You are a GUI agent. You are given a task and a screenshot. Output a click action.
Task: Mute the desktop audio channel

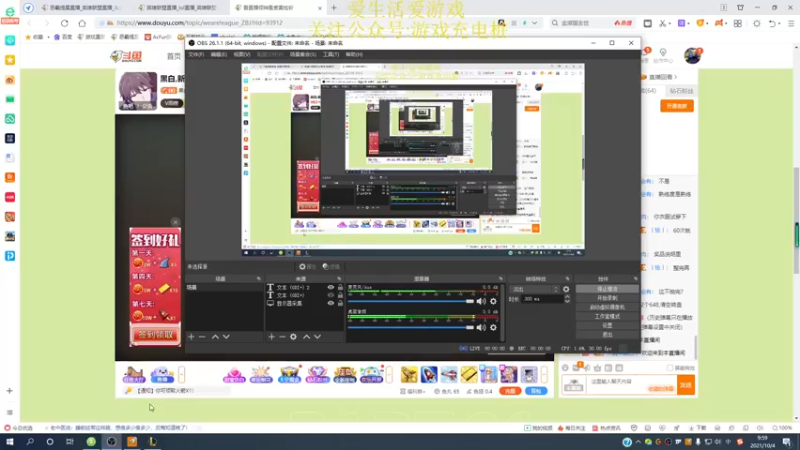coord(481,328)
